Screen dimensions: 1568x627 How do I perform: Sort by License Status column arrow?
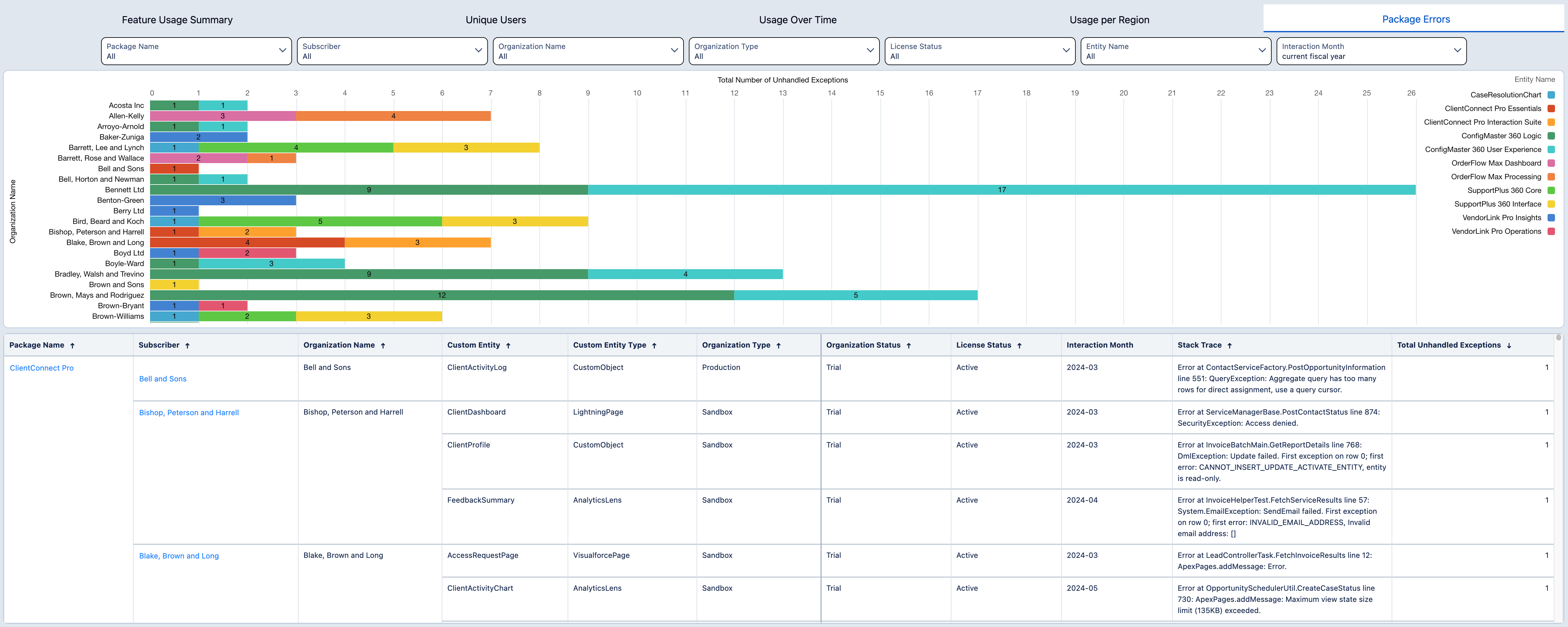pyautogui.click(x=1020, y=346)
